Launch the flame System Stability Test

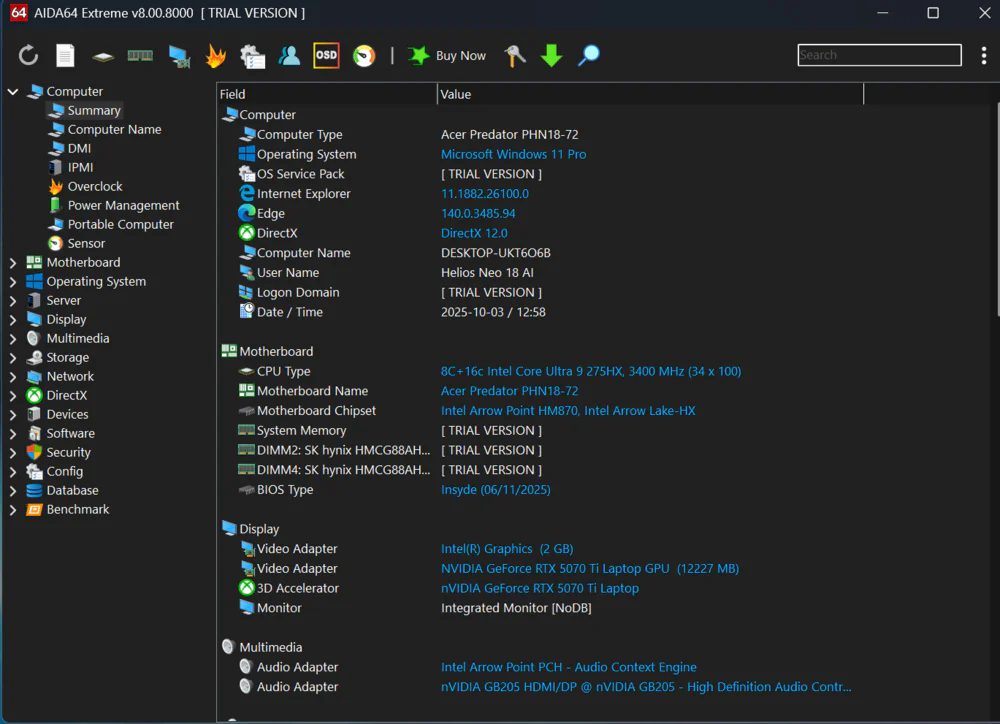pos(215,56)
